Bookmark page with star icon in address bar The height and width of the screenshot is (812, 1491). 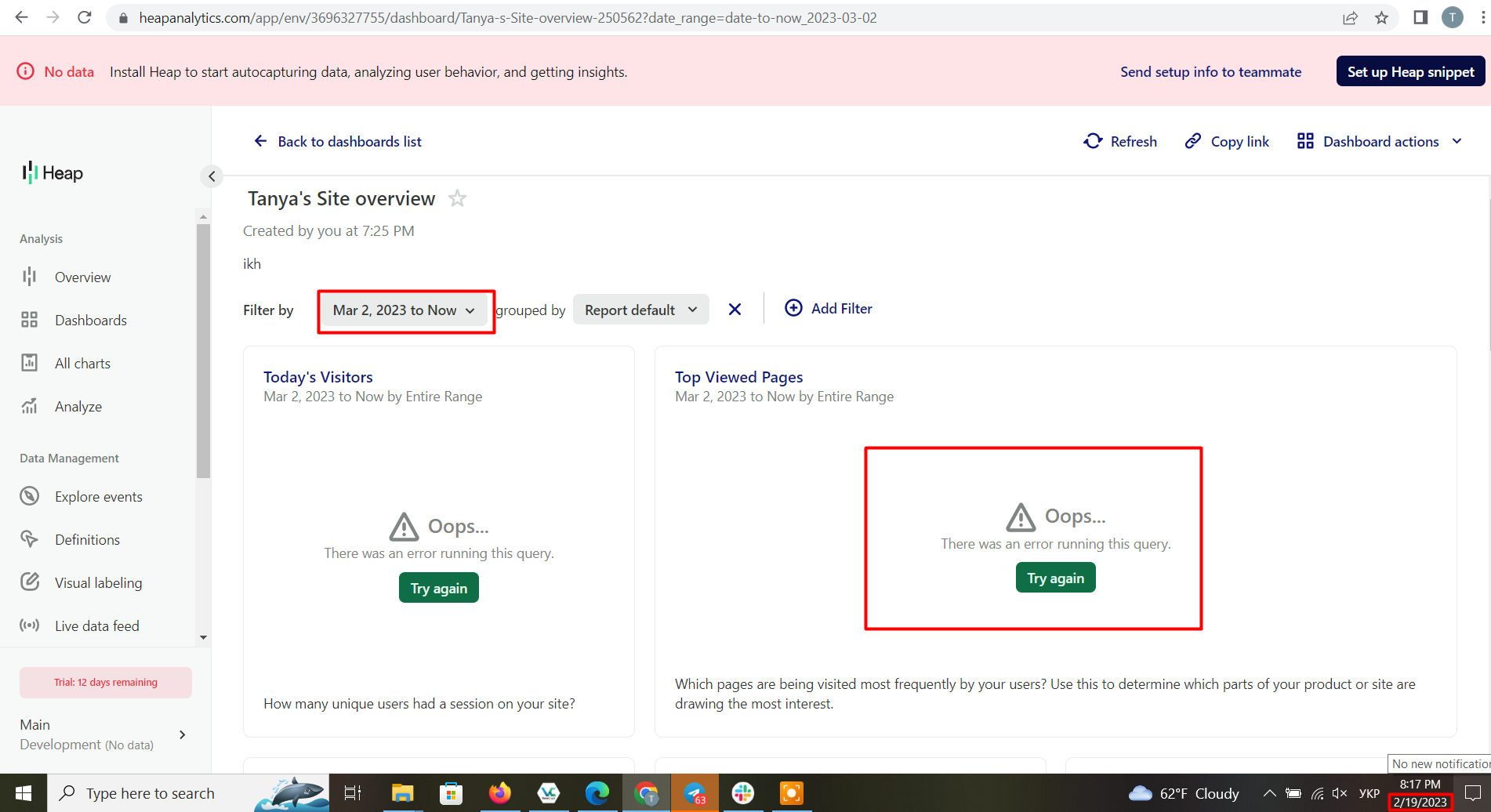coord(1381,18)
